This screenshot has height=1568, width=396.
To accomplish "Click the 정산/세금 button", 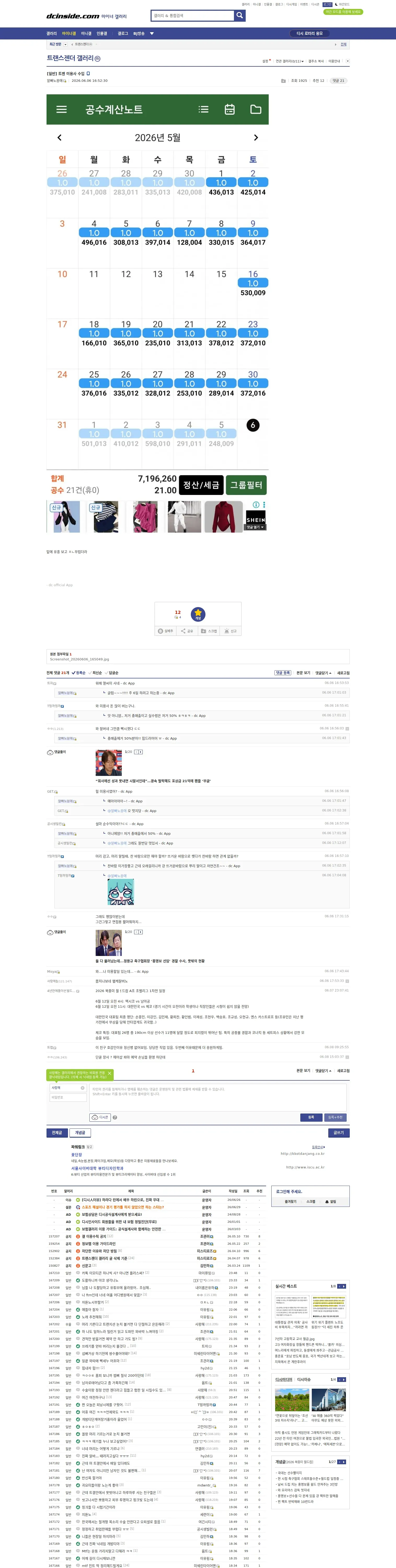I will click(x=202, y=485).
